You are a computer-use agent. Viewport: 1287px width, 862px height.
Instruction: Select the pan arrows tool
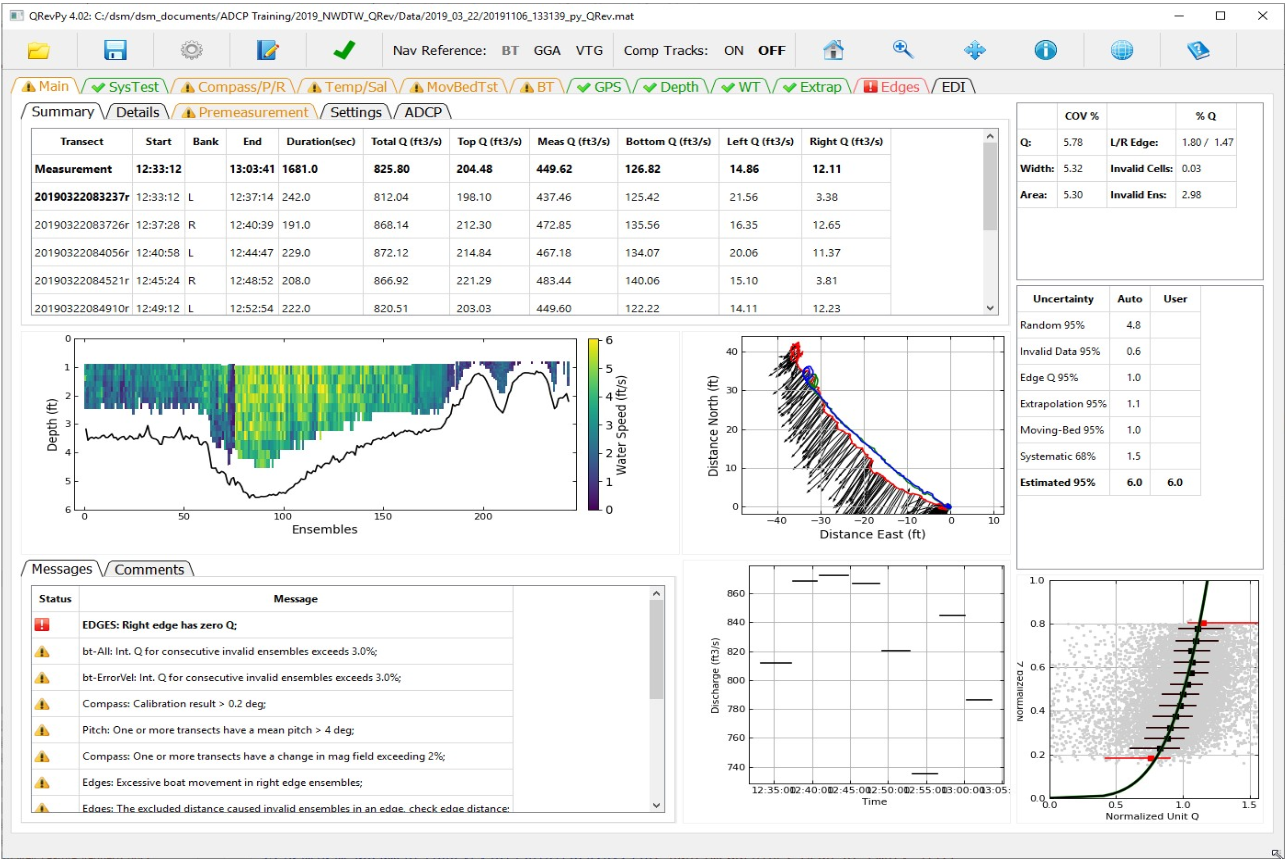[x=974, y=50]
